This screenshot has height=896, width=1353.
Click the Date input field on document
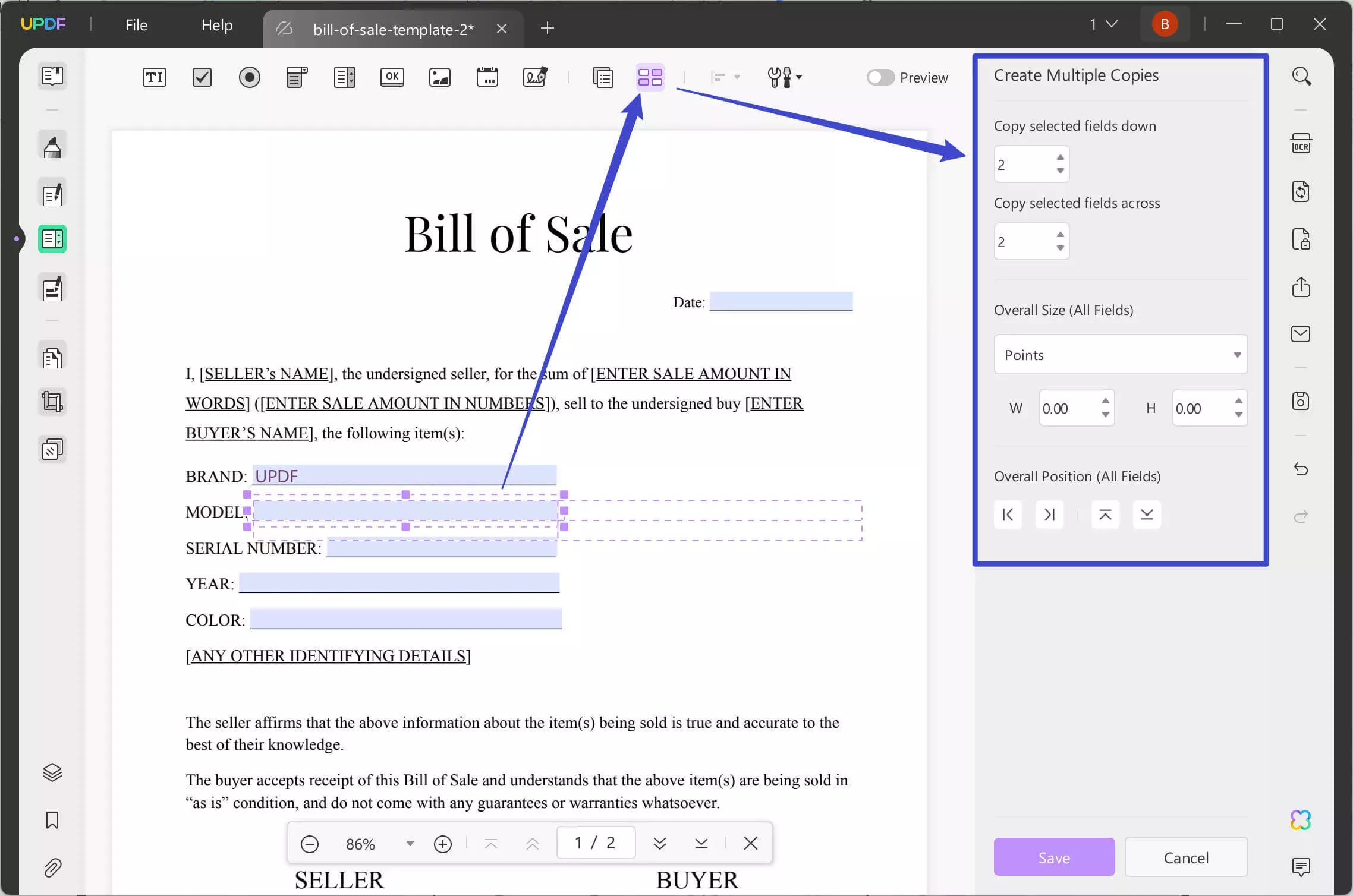(x=782, y=300)
